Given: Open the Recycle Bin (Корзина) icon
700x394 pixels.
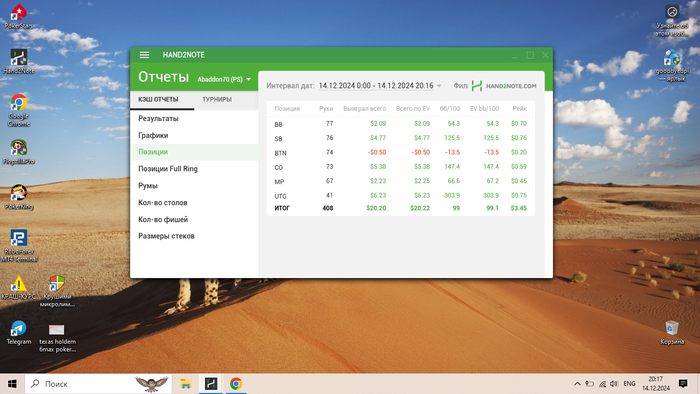Looking at the screenshot, I should click(672, 332).
